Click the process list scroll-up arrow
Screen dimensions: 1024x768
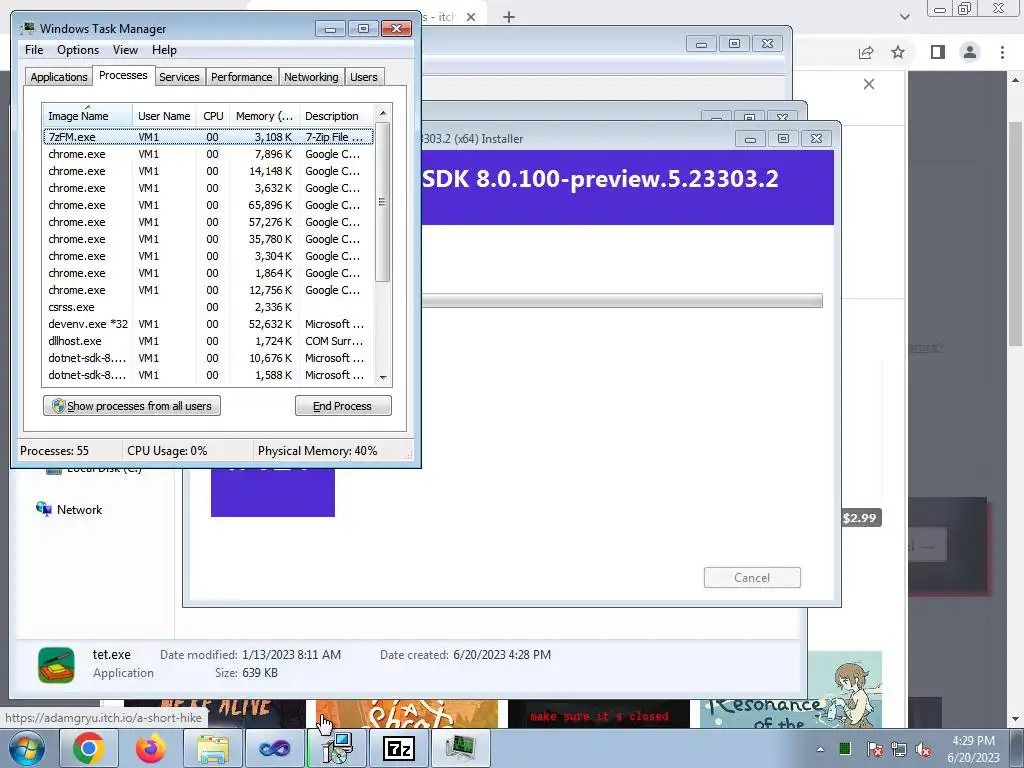383,113
